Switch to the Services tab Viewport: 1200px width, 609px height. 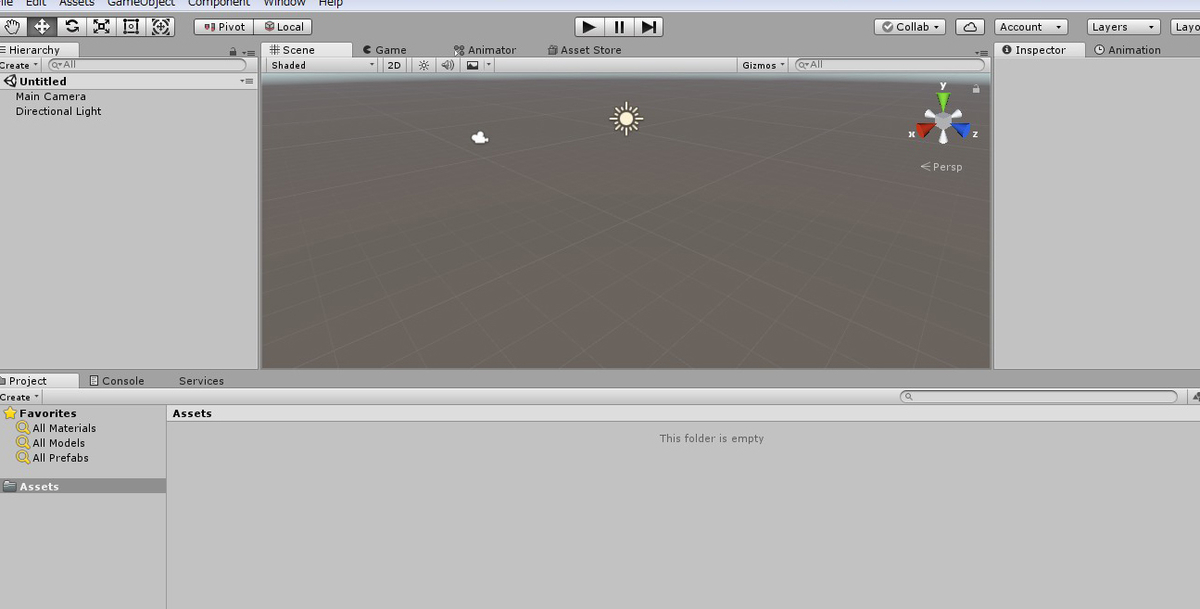[201, 381]
